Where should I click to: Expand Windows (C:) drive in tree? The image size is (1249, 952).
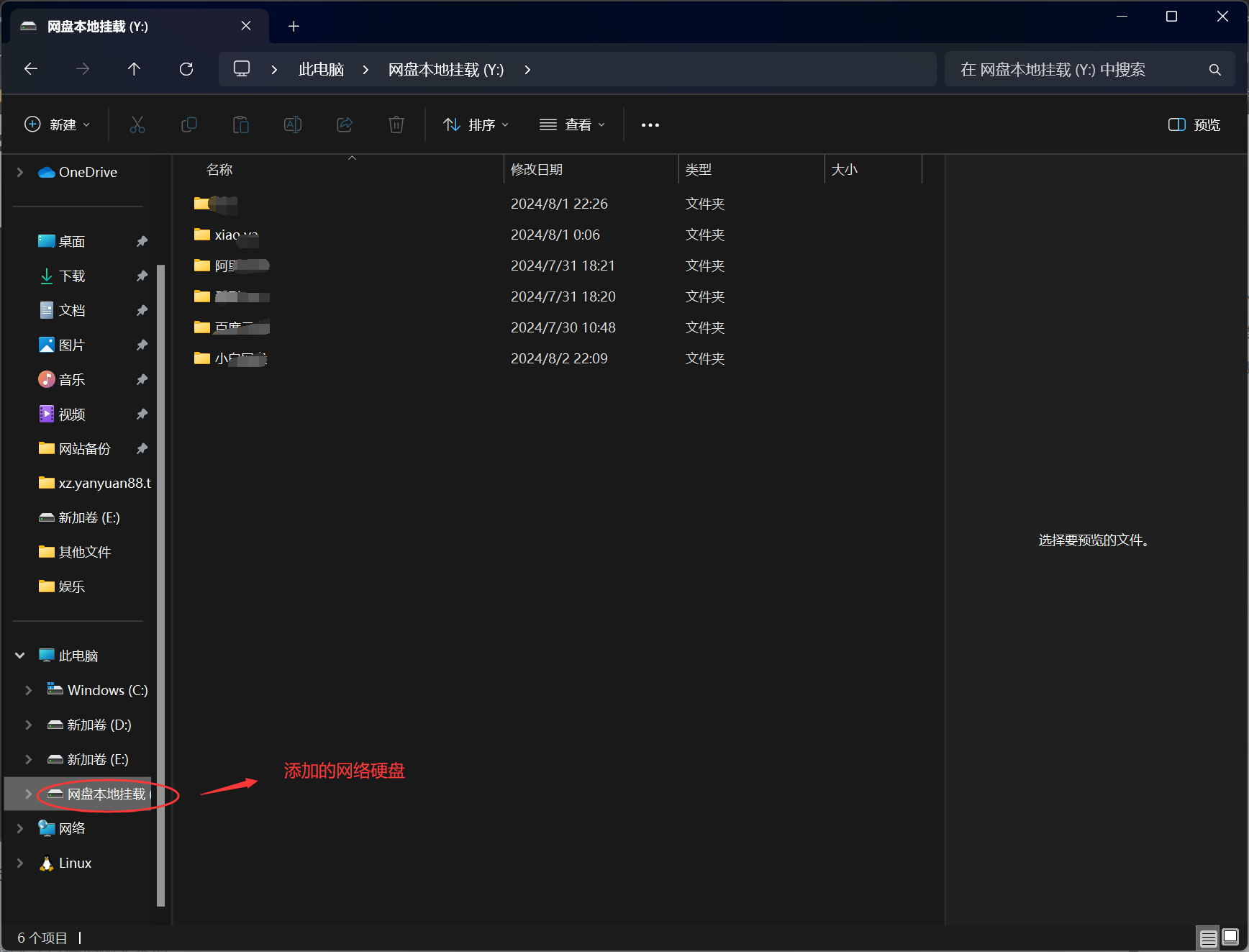[x=29, y=690]
